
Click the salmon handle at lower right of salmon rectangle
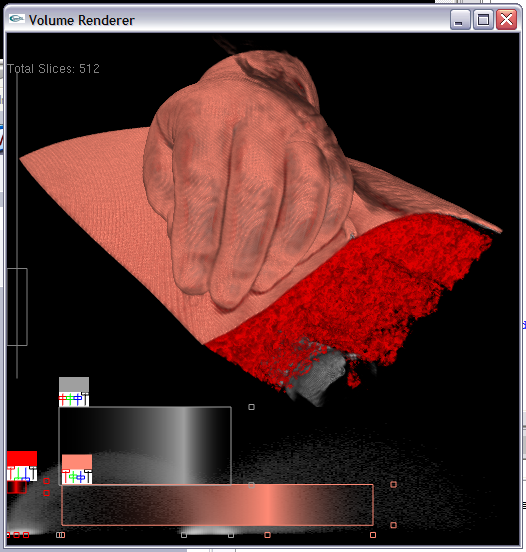[x=394, y=525]
